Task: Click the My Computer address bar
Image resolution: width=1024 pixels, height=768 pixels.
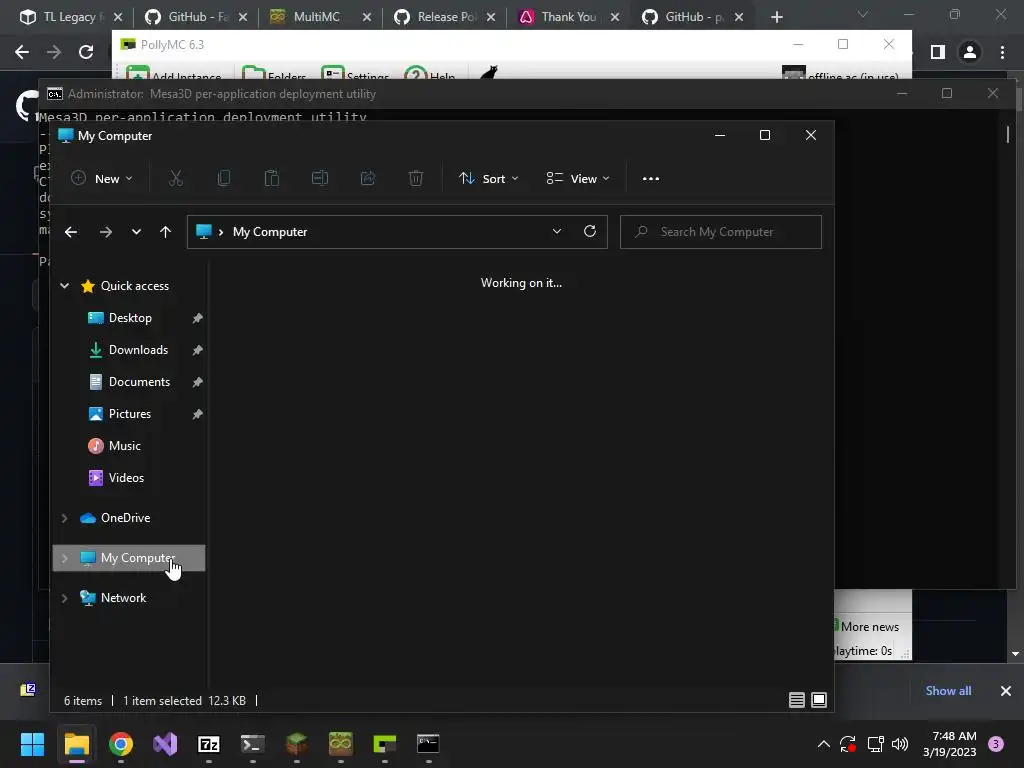Action: (397, 232)
